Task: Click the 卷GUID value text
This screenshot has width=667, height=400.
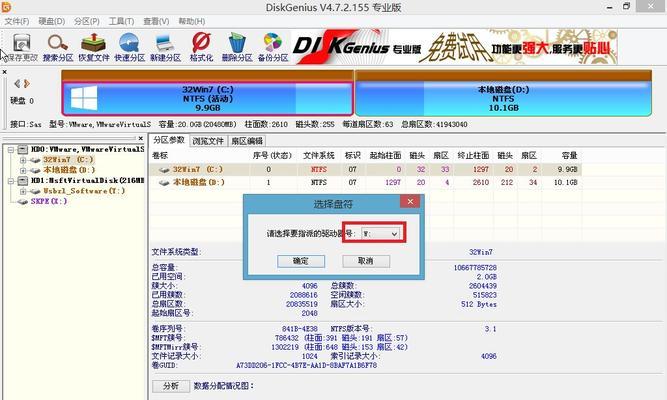Action: tap(306, 366)
